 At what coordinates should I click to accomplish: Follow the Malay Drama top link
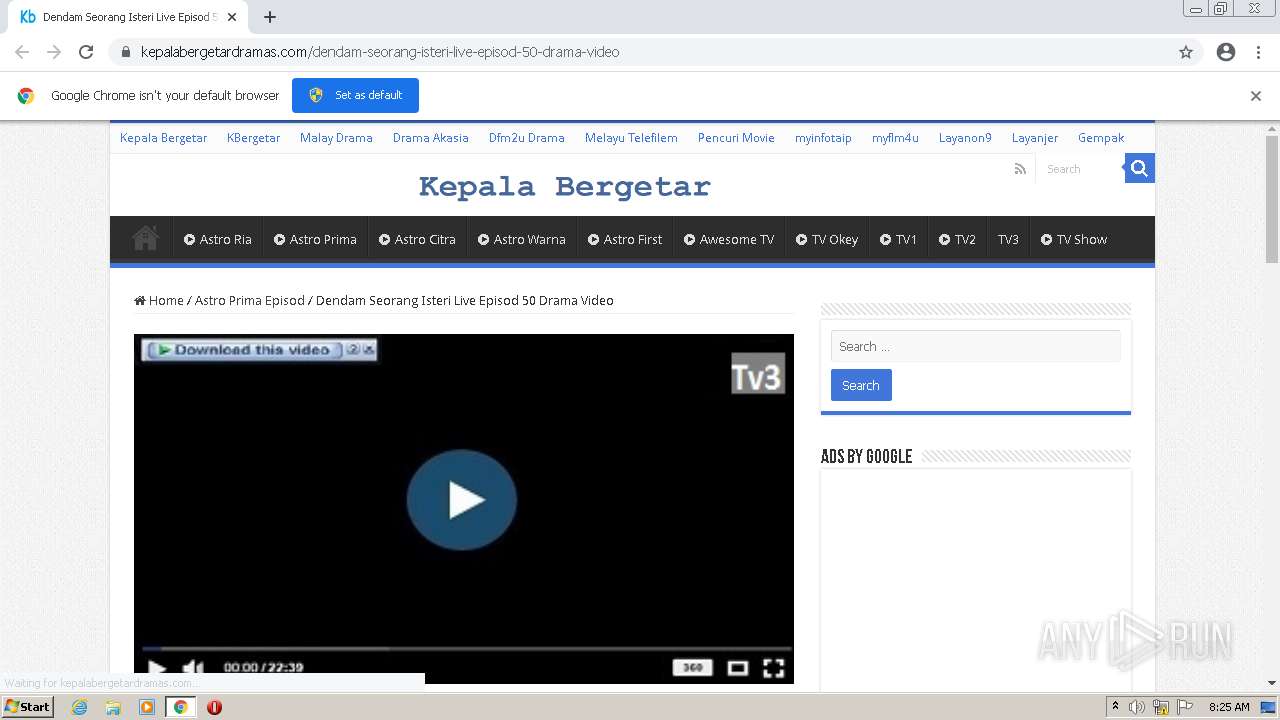(x=336, y=138)
